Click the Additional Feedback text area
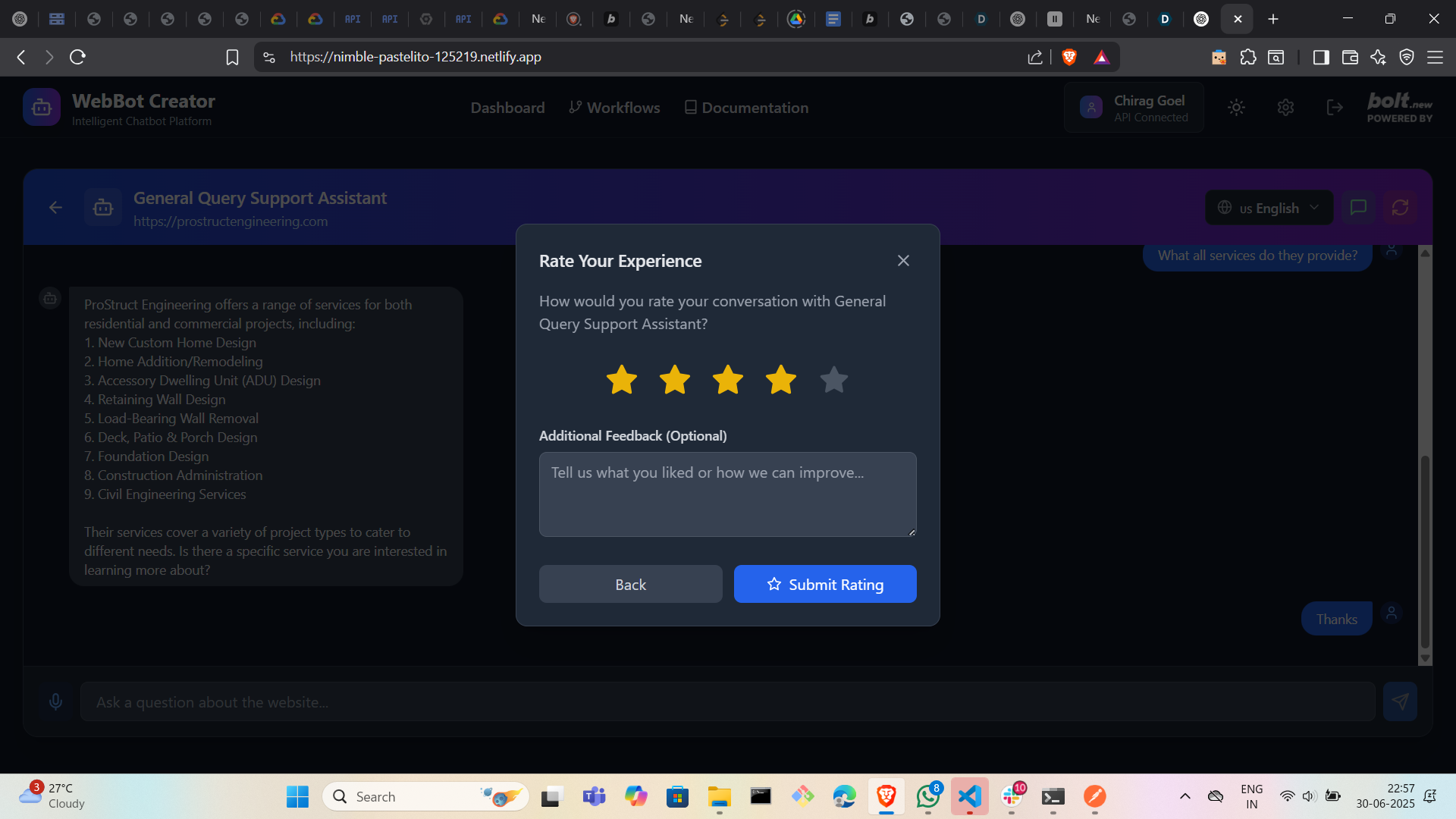Viewport: 1456px width, 819px height. point(727,494)
